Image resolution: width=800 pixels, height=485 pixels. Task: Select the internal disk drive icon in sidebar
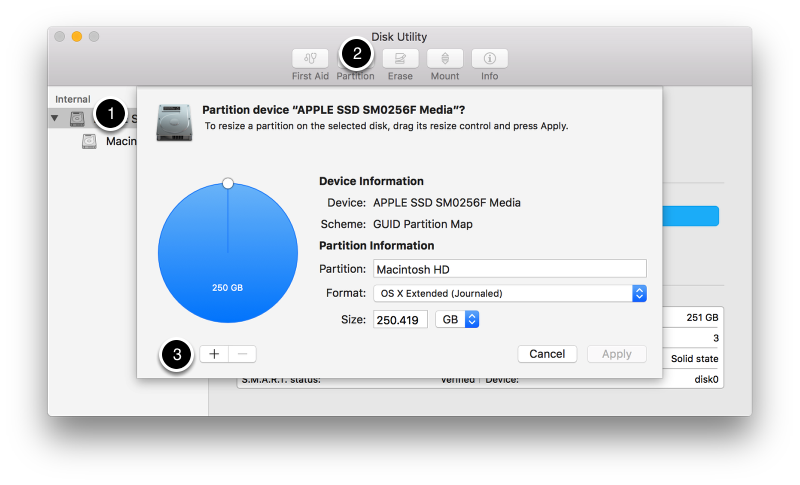click(x=77, y=119)
